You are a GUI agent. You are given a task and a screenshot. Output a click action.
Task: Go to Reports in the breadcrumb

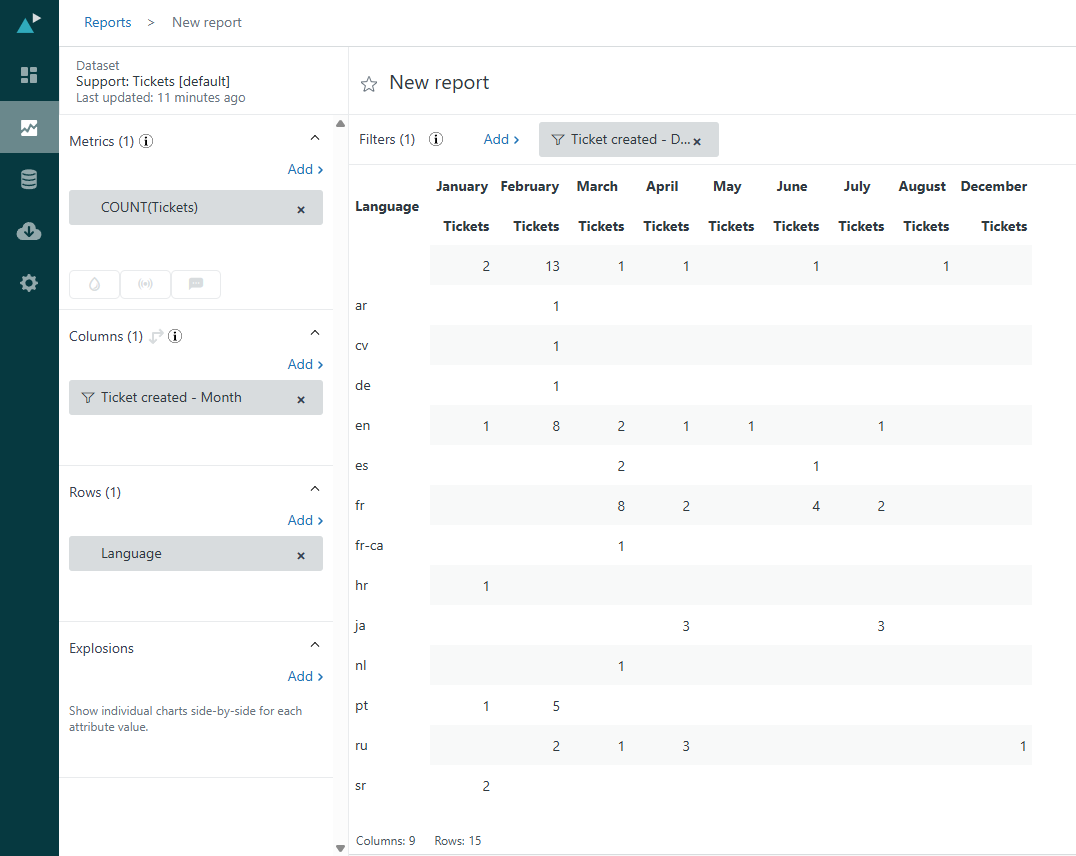point(108,22)
